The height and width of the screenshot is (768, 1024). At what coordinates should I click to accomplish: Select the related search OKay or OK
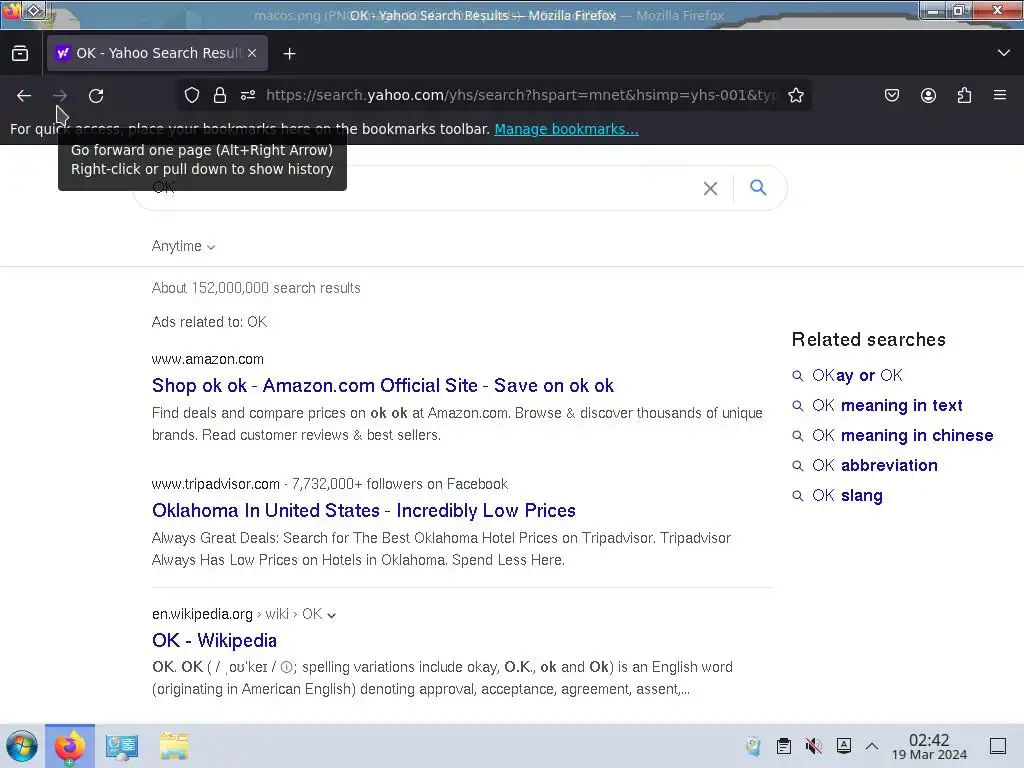[857, 376]
